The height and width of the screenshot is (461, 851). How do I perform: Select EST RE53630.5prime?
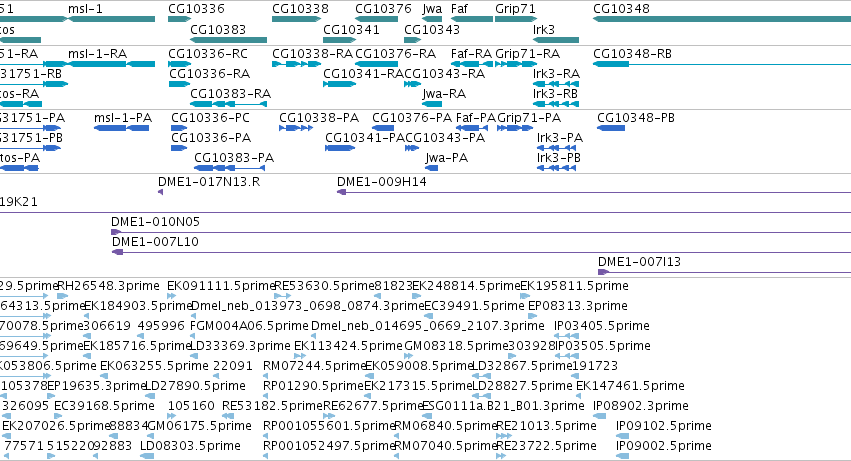point(282,296)
